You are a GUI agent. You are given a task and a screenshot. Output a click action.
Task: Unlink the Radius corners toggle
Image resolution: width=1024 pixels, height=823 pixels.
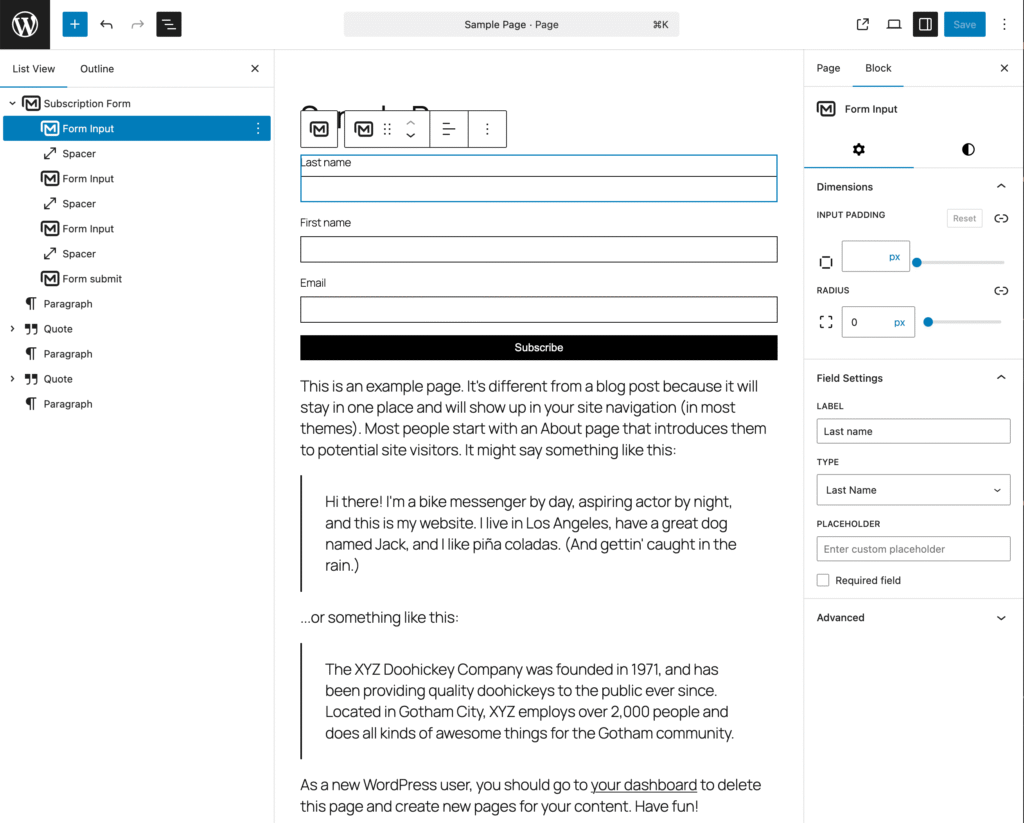click(1001, 290)
